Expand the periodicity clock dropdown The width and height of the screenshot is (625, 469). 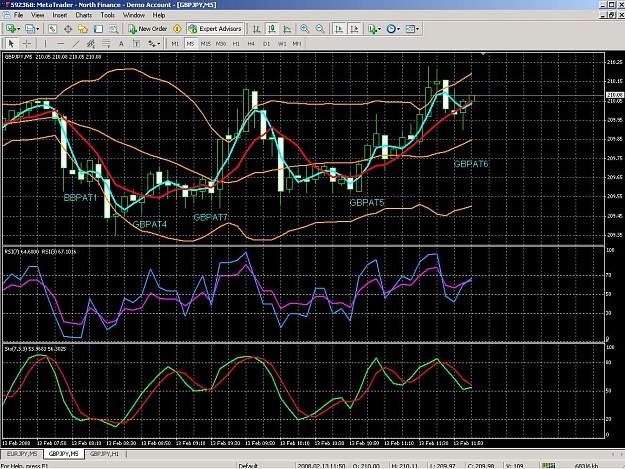(398, 29)
